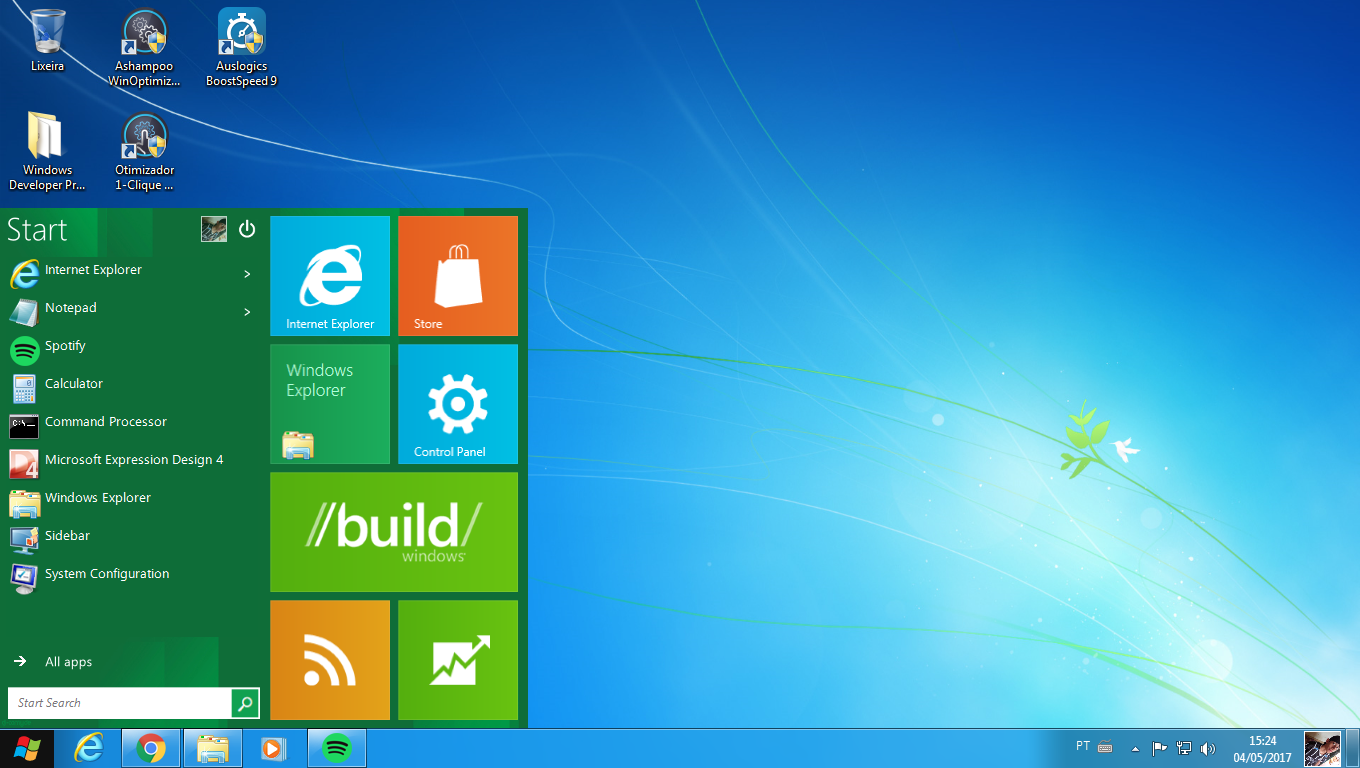The image size is (1360, 768).
Task: Open the orange RSS feed tile
Action: click(x=330, y=660)
